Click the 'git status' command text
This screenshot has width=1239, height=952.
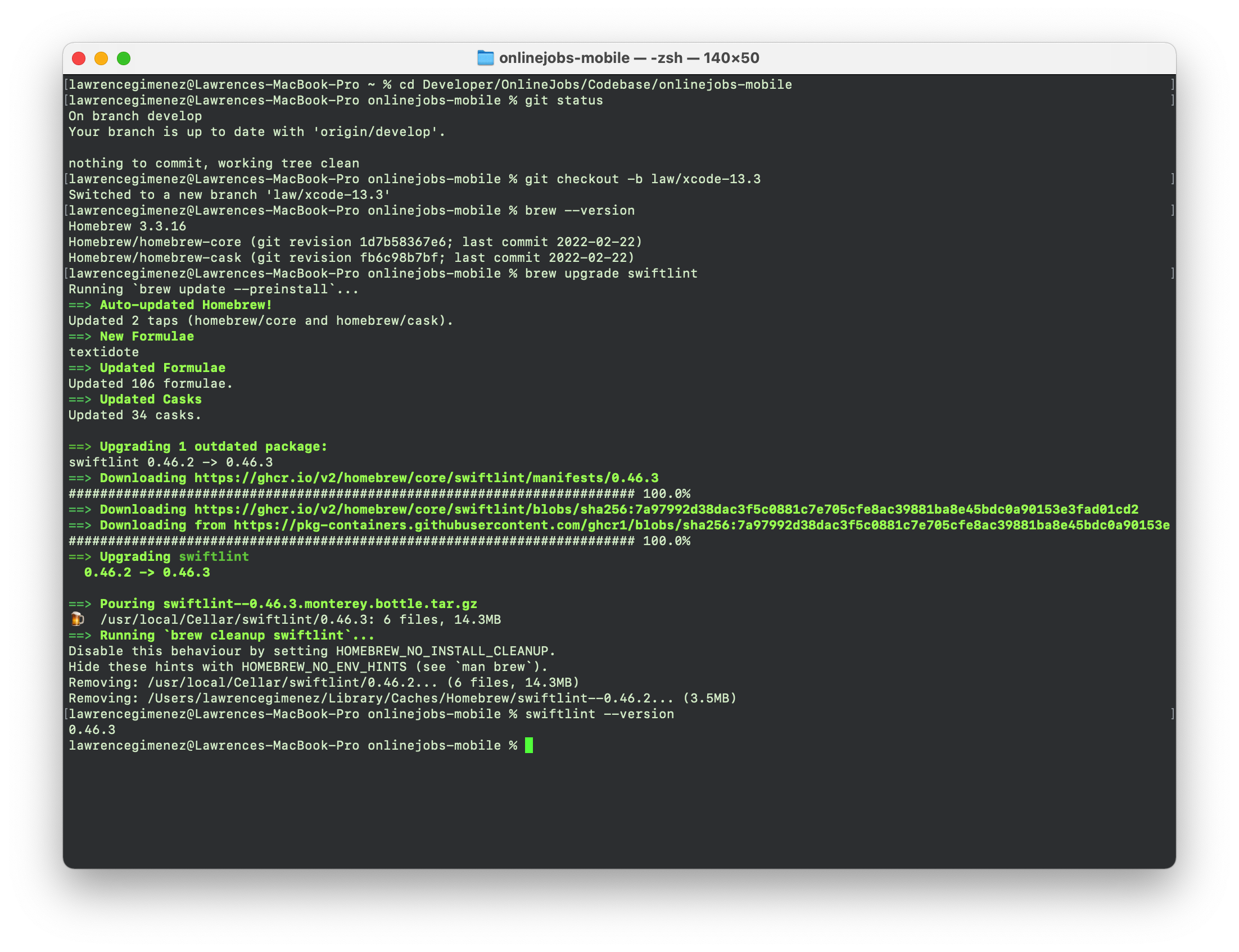pyautogui.click(x=564, y=100)
